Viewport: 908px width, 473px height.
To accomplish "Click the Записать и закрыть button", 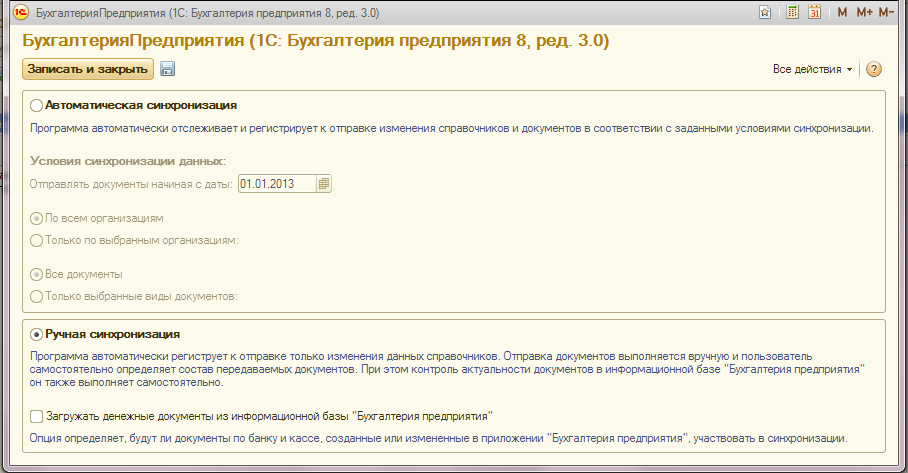I will [x=87, y=69].
